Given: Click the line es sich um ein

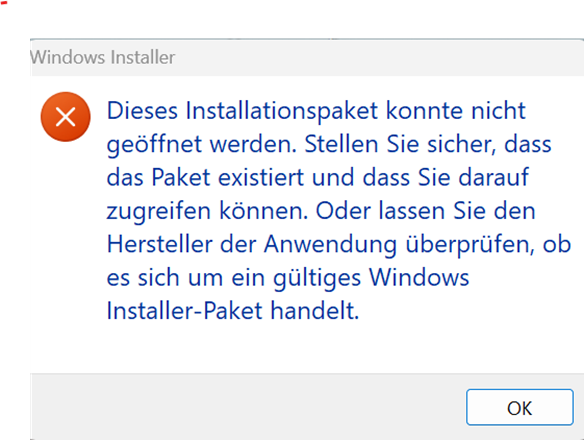Looking at the screenshot, I should coord(288,278).
